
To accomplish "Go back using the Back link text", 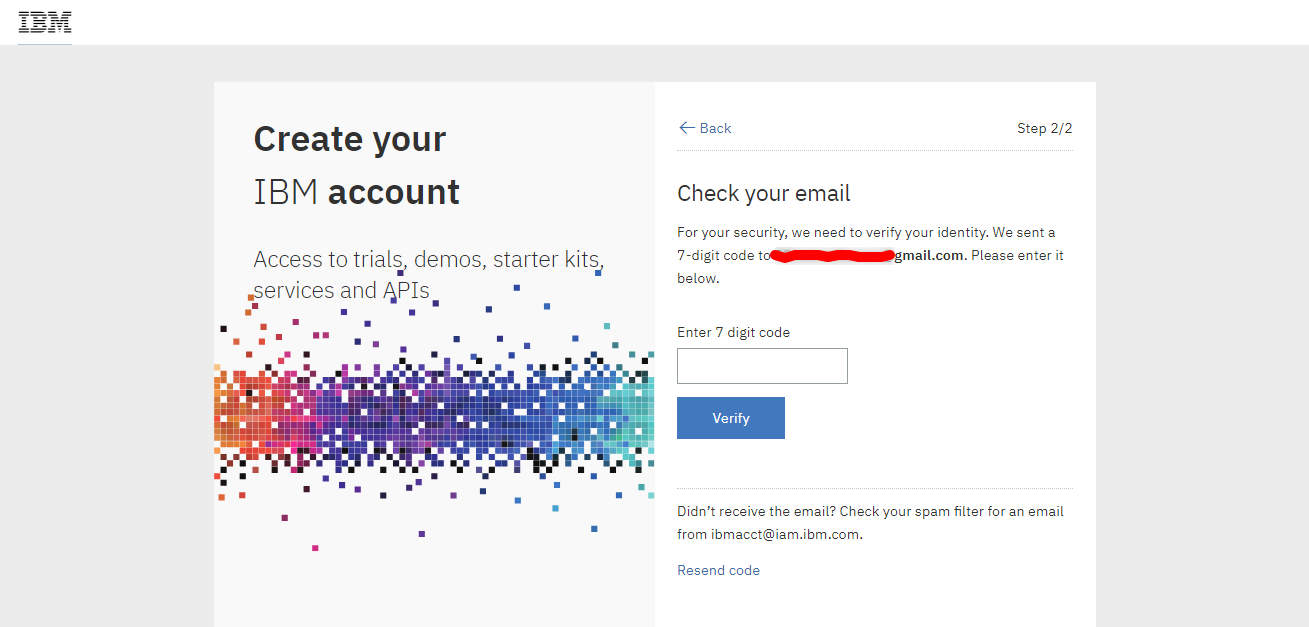I will (x=715, y=128).
